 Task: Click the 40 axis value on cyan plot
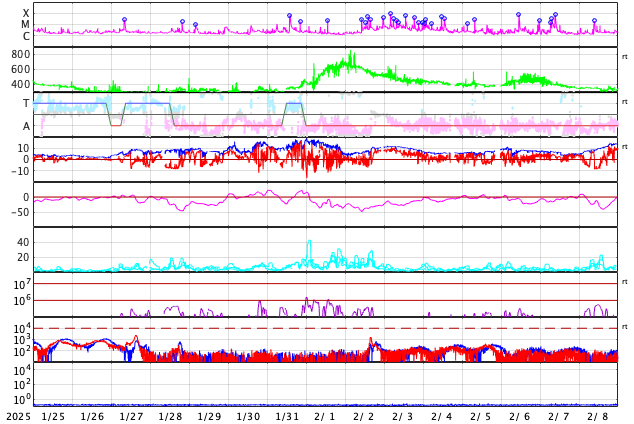click(23, 242)
